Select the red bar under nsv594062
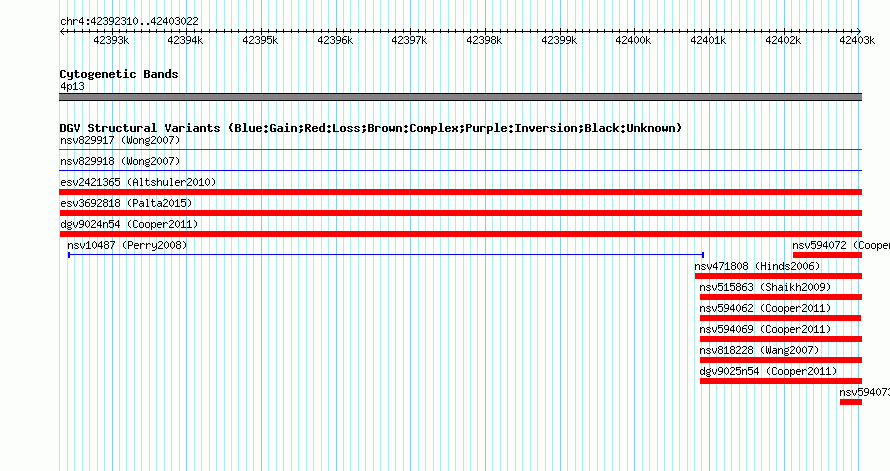Screen dimensions: 890x471 click(780, 318)
